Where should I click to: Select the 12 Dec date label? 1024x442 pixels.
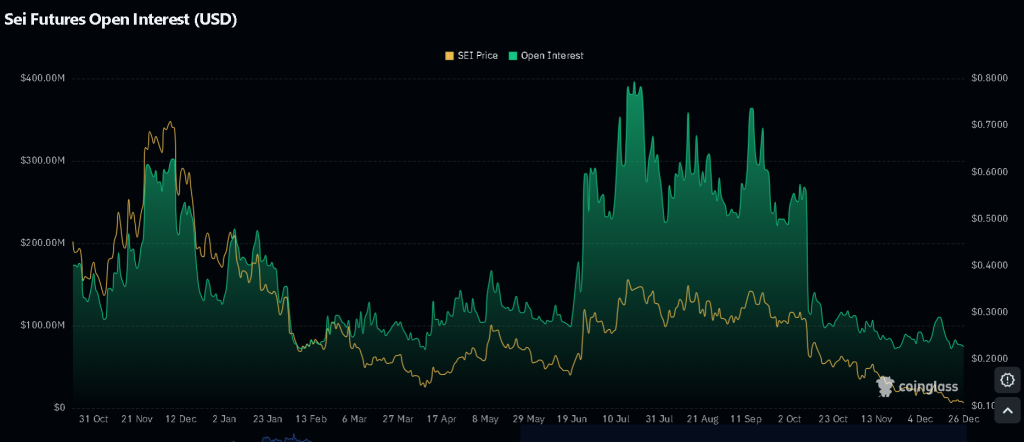click(x=181, y=420)
